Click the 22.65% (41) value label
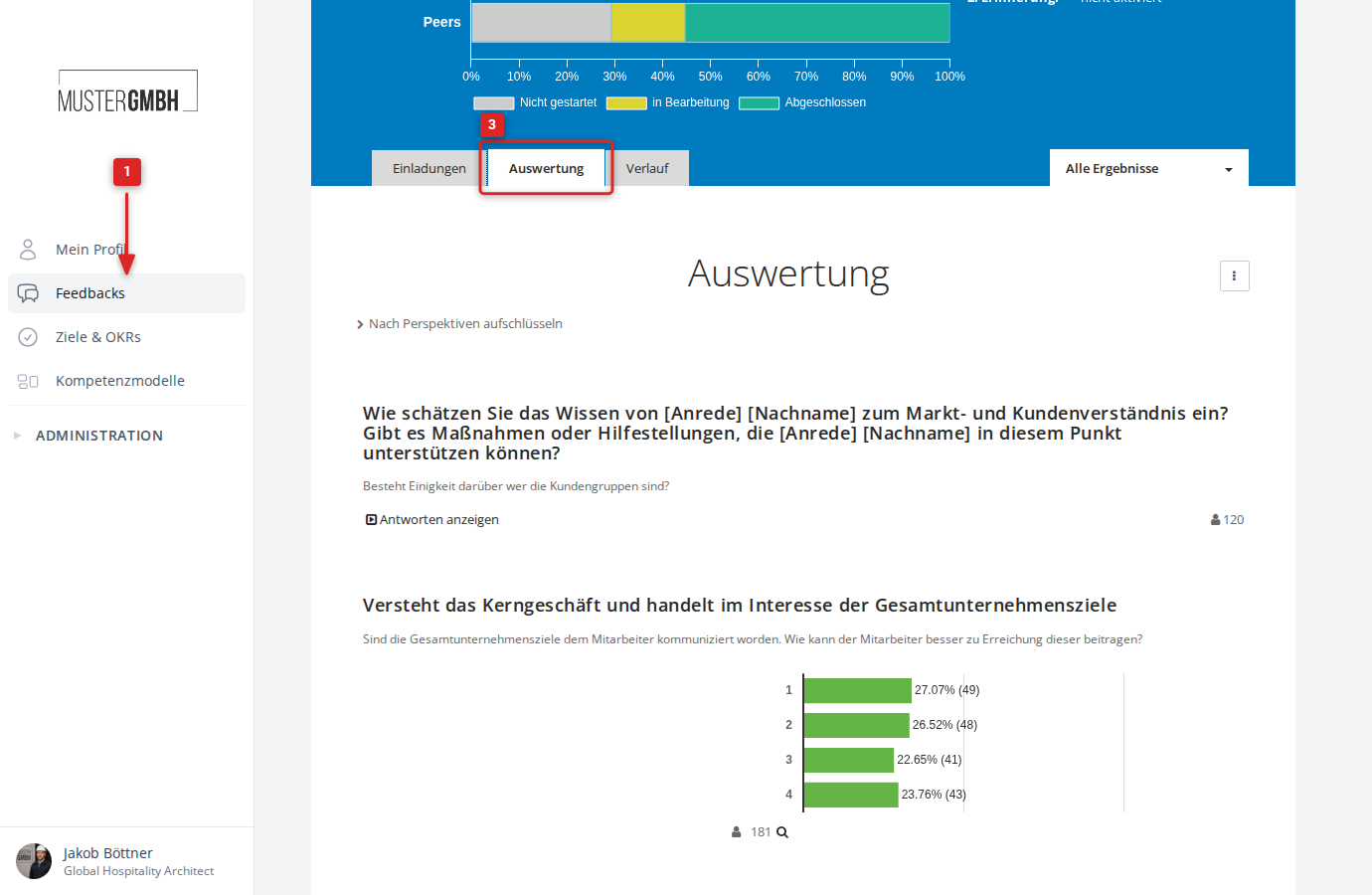This screenshot has width=1372, height=895. (930, 760)
